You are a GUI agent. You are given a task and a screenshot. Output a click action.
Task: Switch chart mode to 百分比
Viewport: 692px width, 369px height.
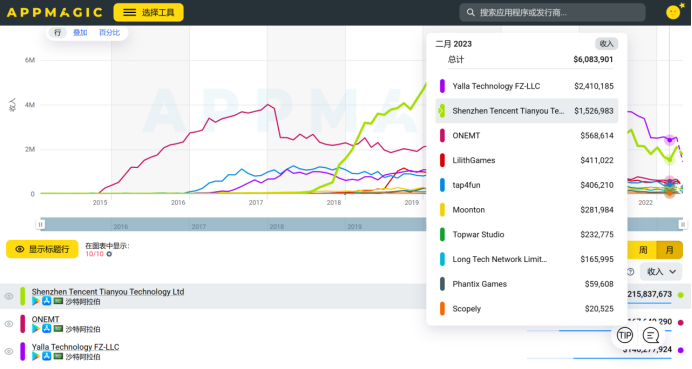coord(109,33)
